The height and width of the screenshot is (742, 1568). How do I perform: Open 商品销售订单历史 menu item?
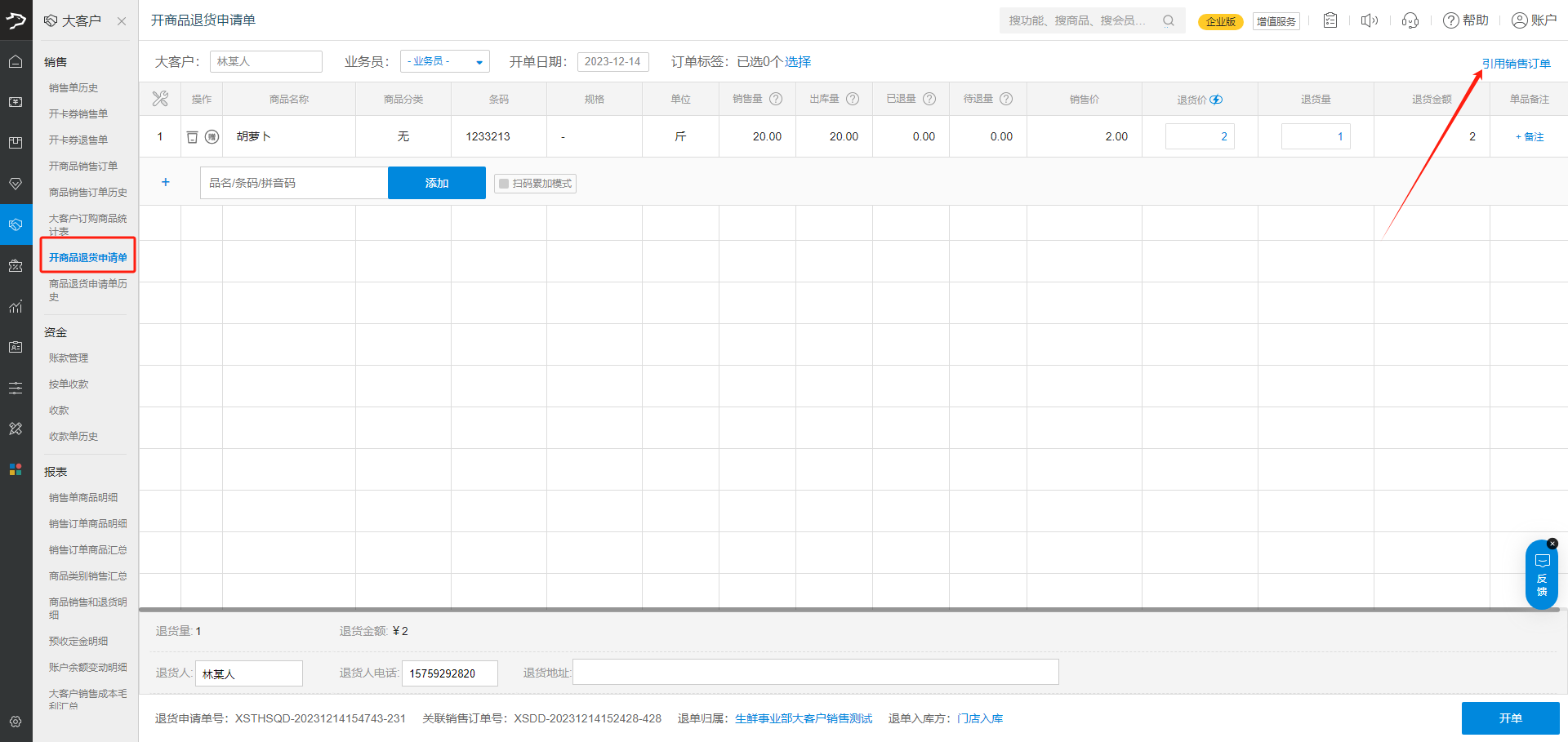pos(88,192)
